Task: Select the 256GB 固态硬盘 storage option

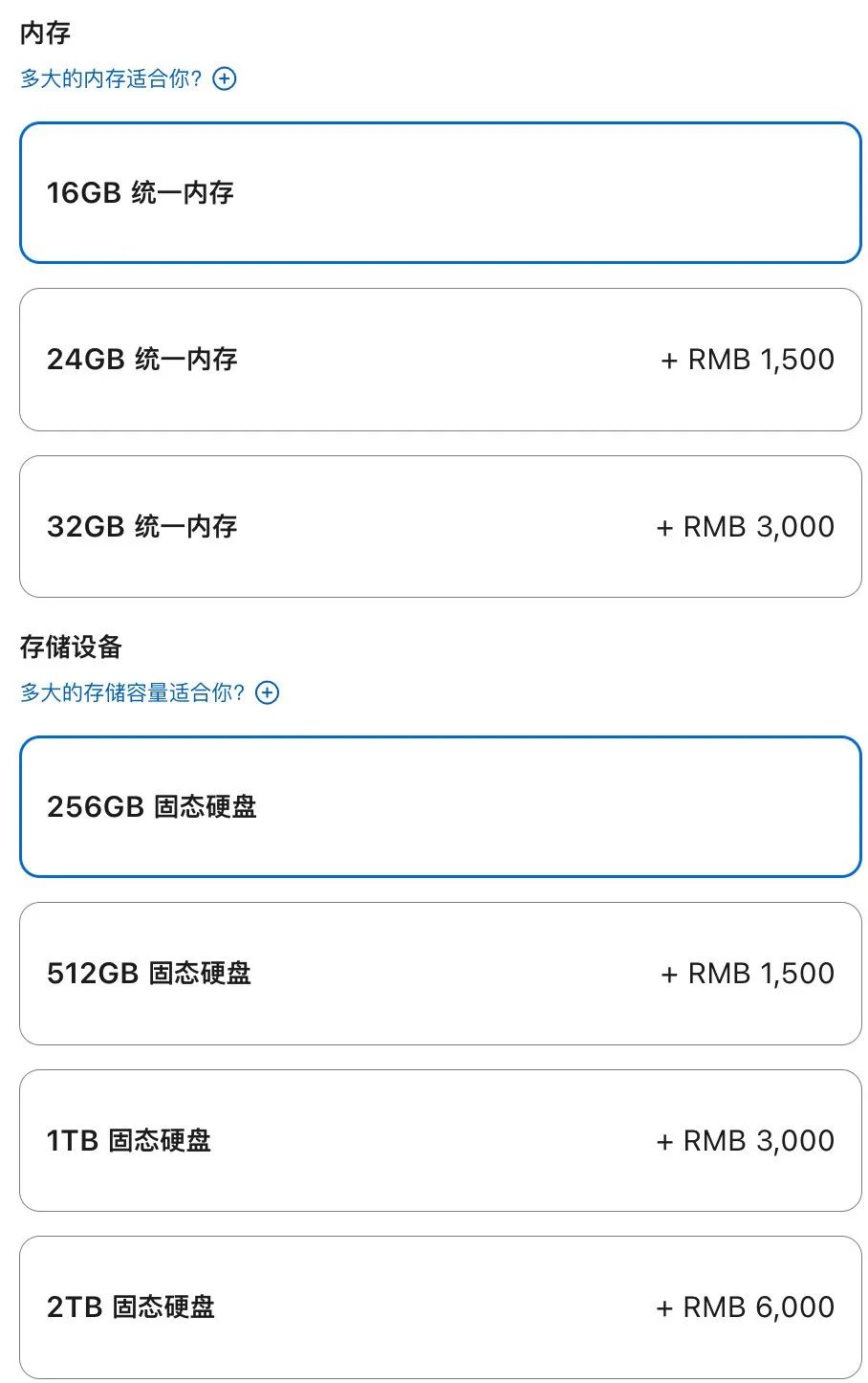Action: pos(441,806)
